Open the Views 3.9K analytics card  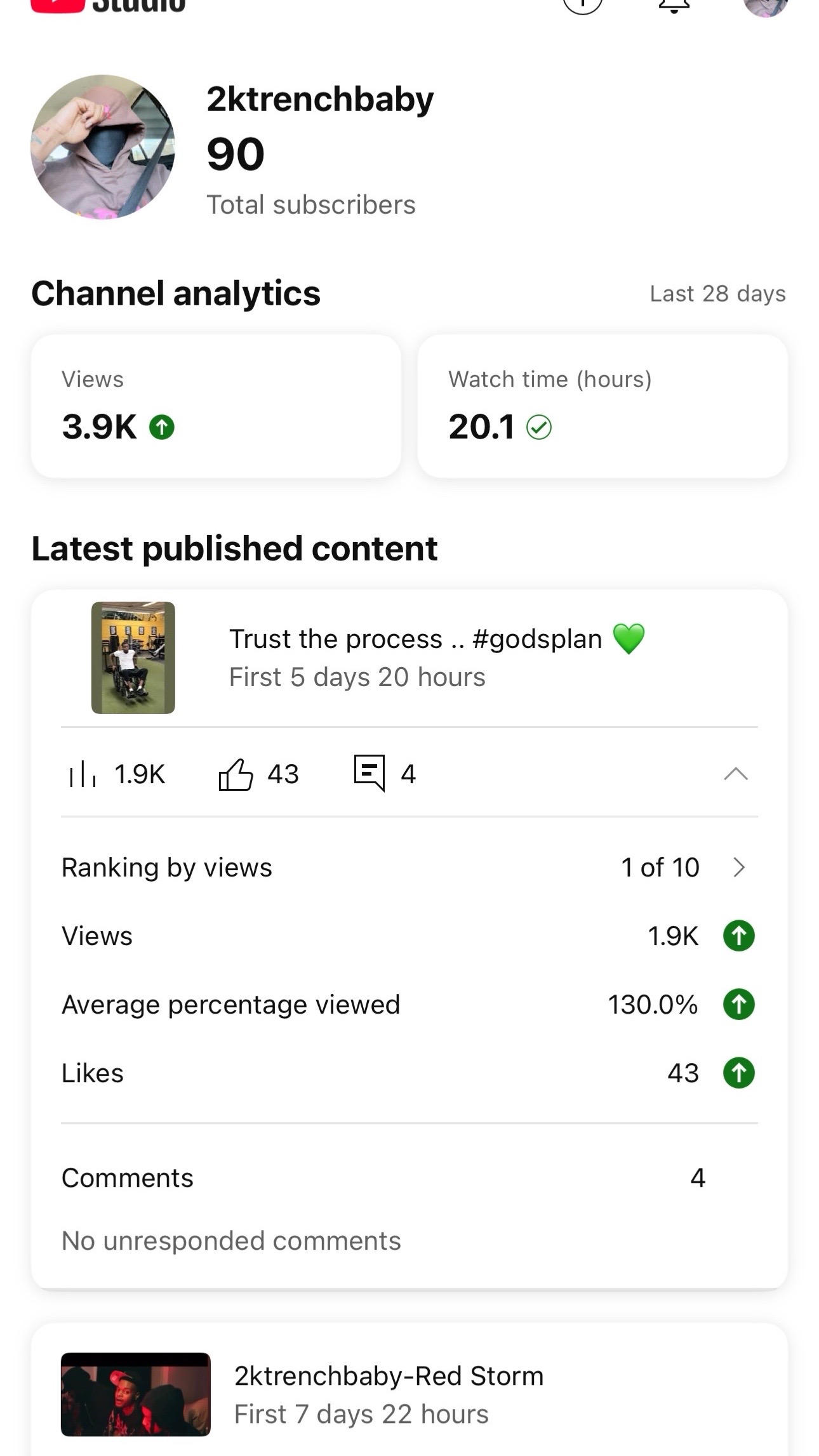(216, 406)
